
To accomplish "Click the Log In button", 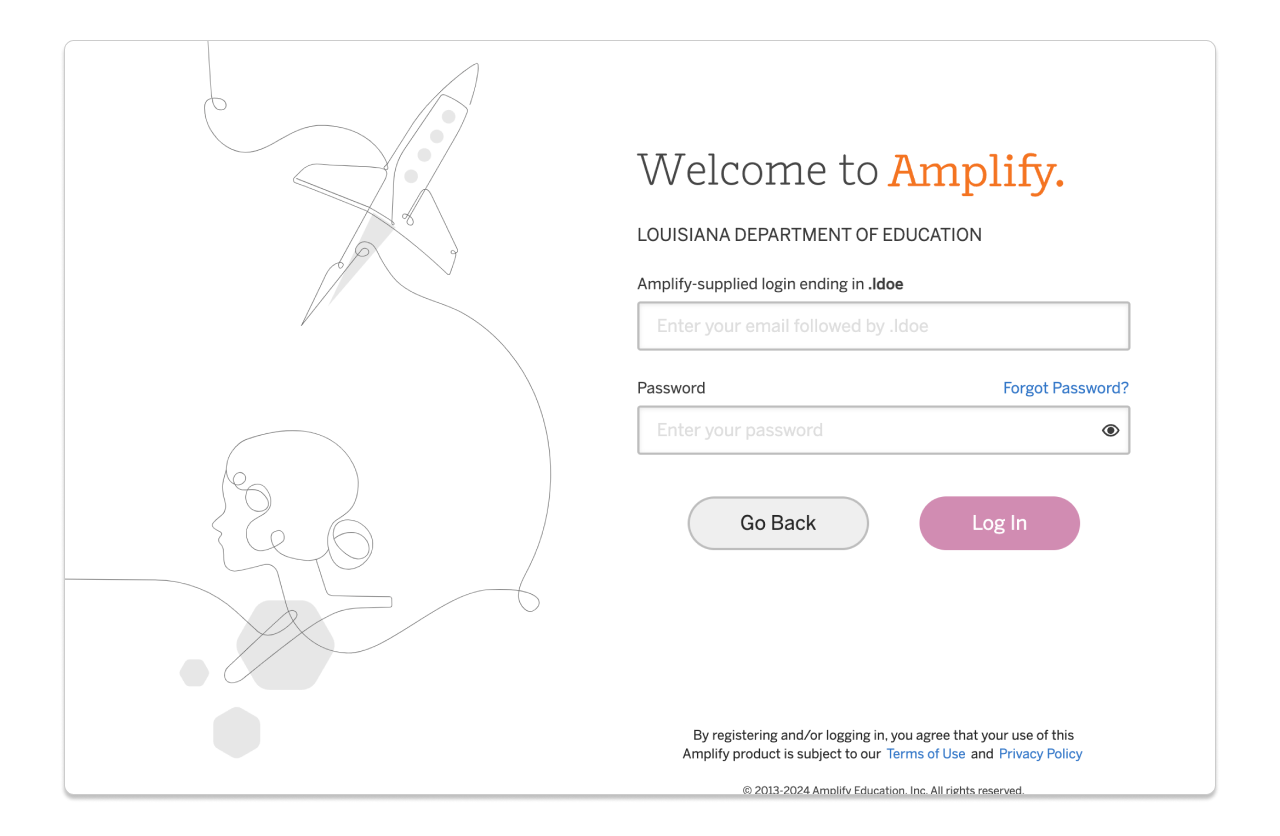I will pyautogui.click(x=999, y=522).
